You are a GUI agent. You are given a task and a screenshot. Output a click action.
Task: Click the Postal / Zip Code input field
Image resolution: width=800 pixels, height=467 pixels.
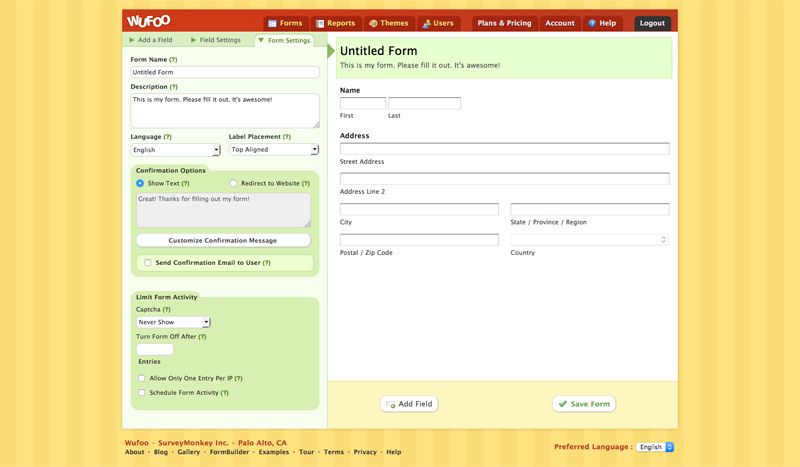pos(419,240)
